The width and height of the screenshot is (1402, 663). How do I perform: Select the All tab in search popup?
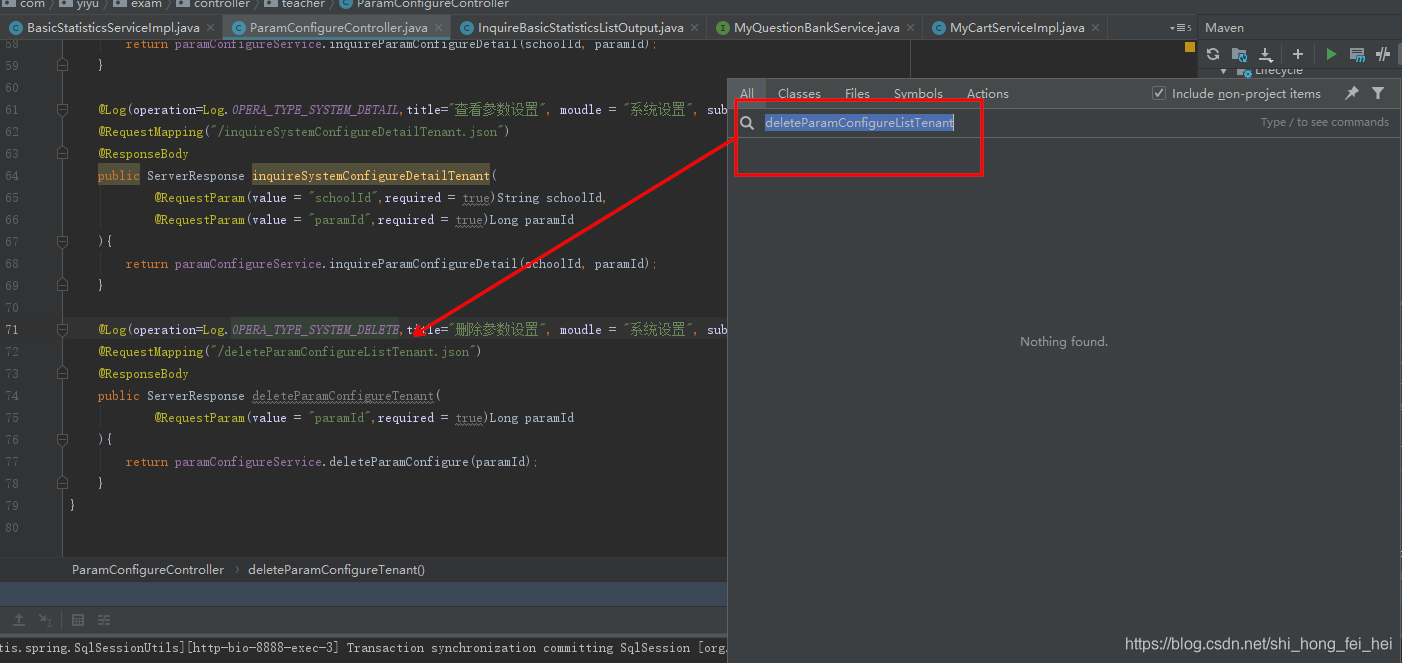tap(747, 93)
